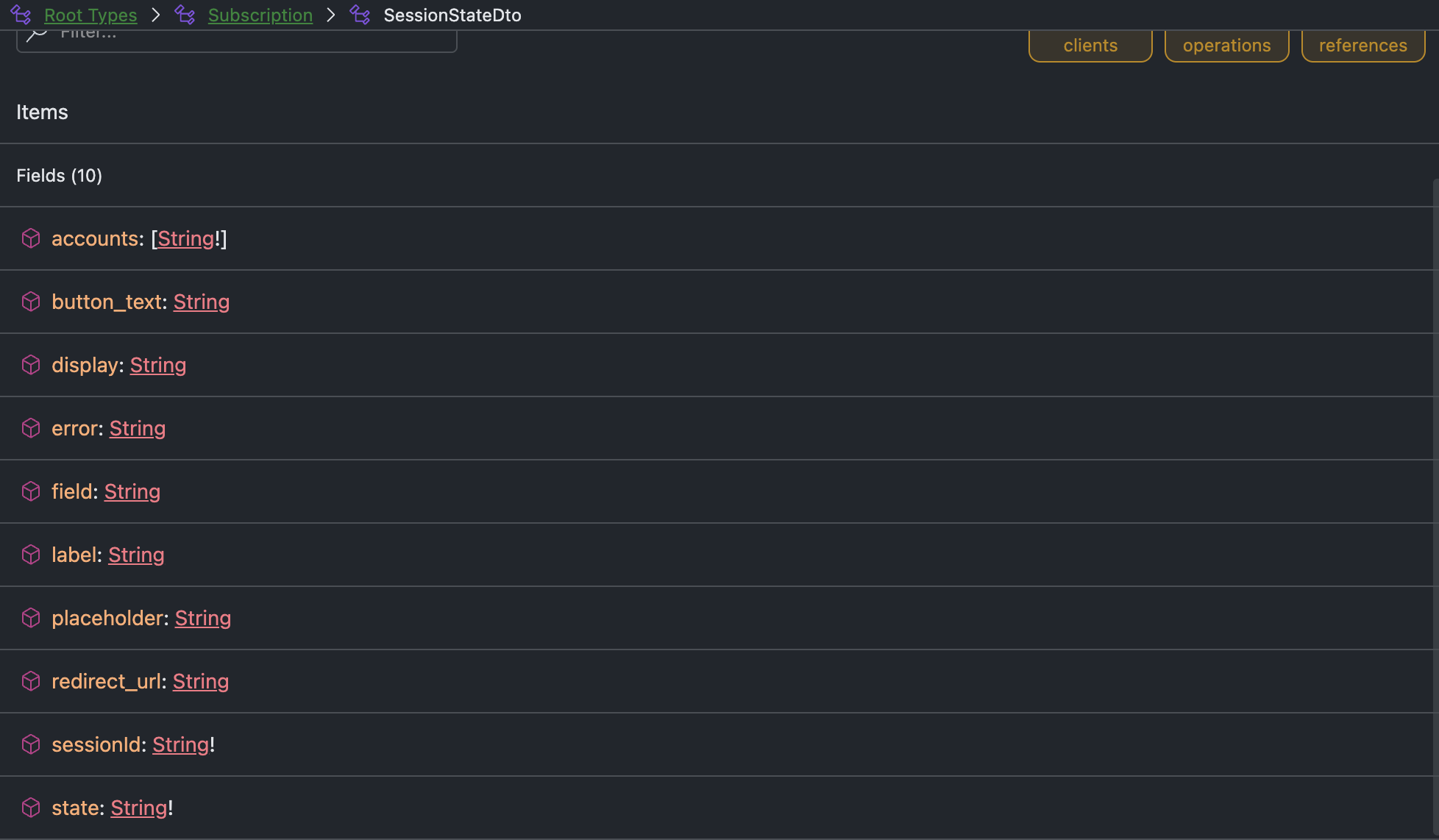Click the cube icon next to error field
This screenshot has height=840, width=1439.
31,428
